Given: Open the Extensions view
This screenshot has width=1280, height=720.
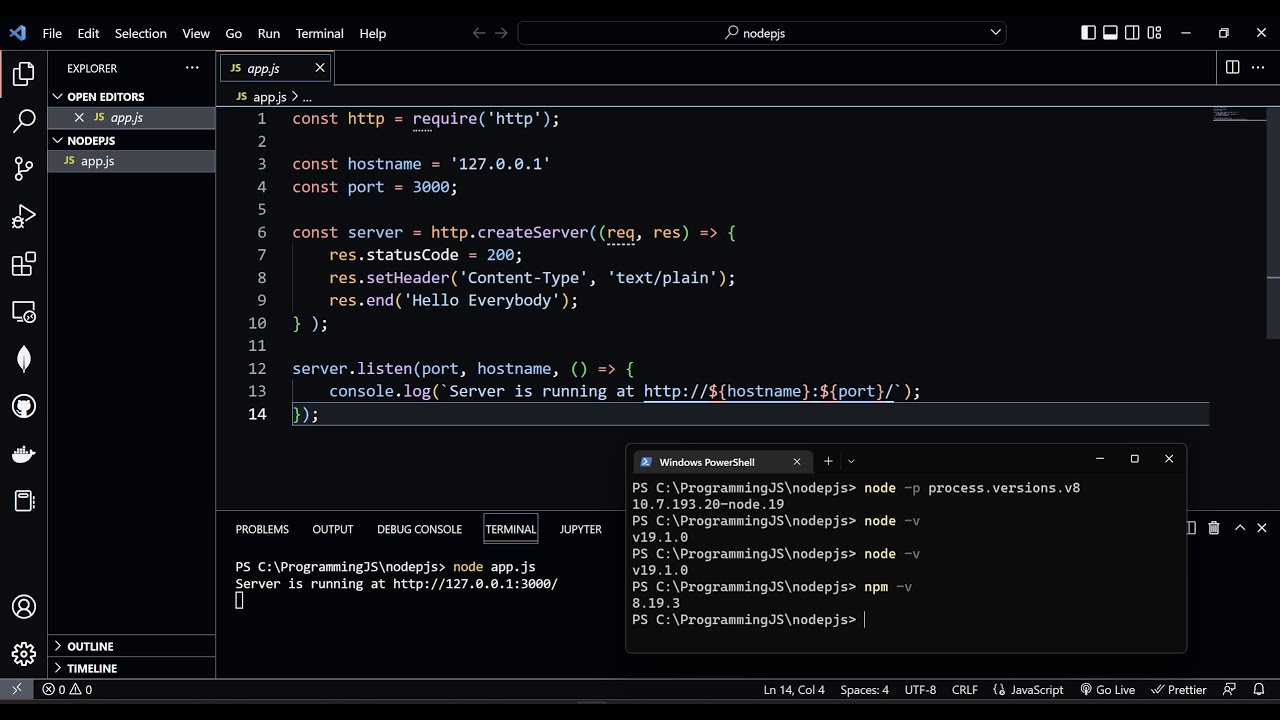Looking at the screenshot, I should click(x=24, y=265).
